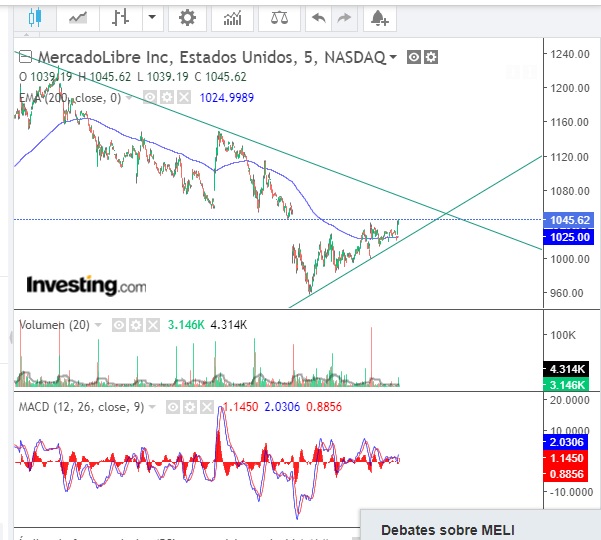Click the 1240.00 price axis label
Image resolution: width=601 pixels, height=540 pixels.
570,54
